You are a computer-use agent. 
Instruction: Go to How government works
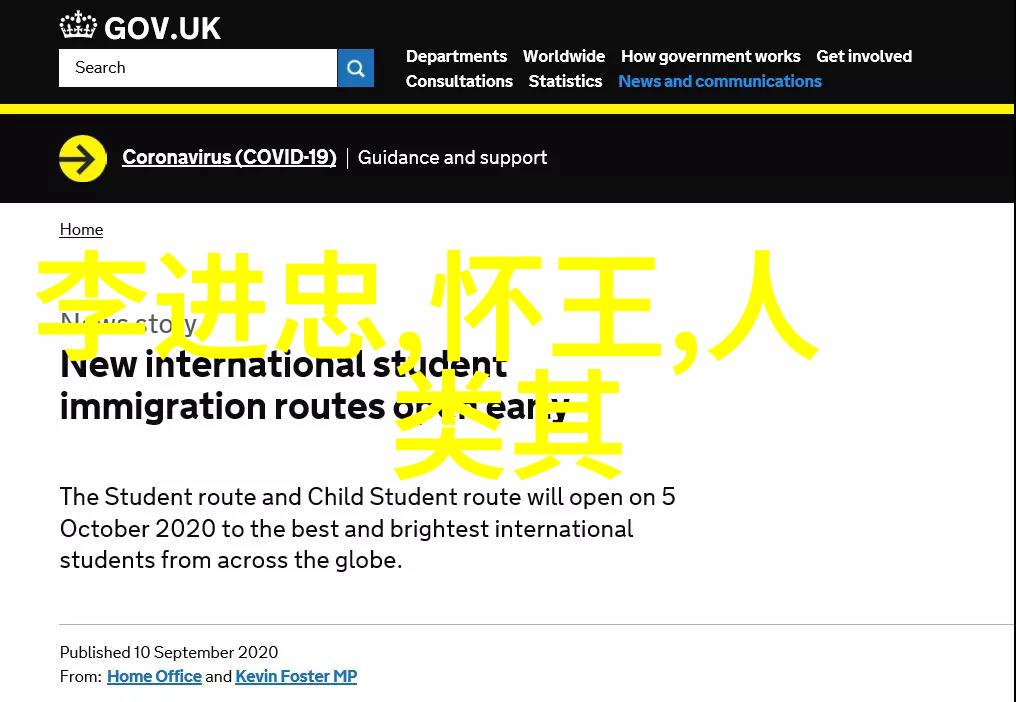[x=710, y=56]
